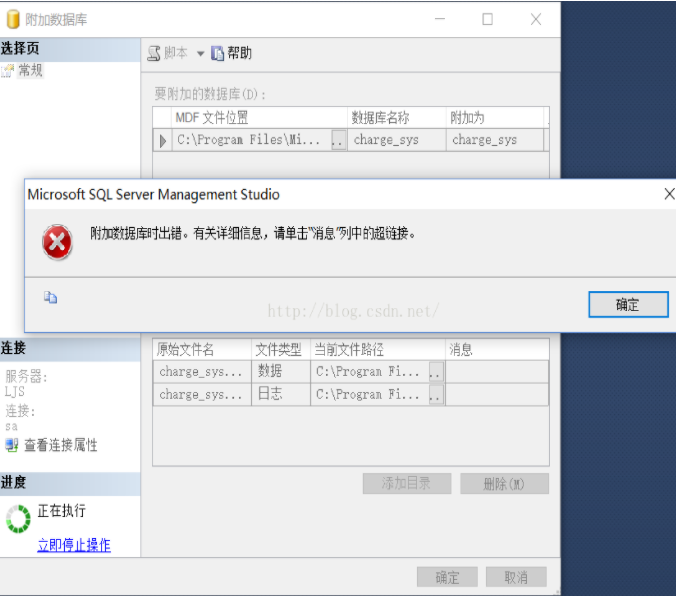676x596 pixels.
Task: Minimize the 附加数据库 window
Action: (x=440, y=19)
